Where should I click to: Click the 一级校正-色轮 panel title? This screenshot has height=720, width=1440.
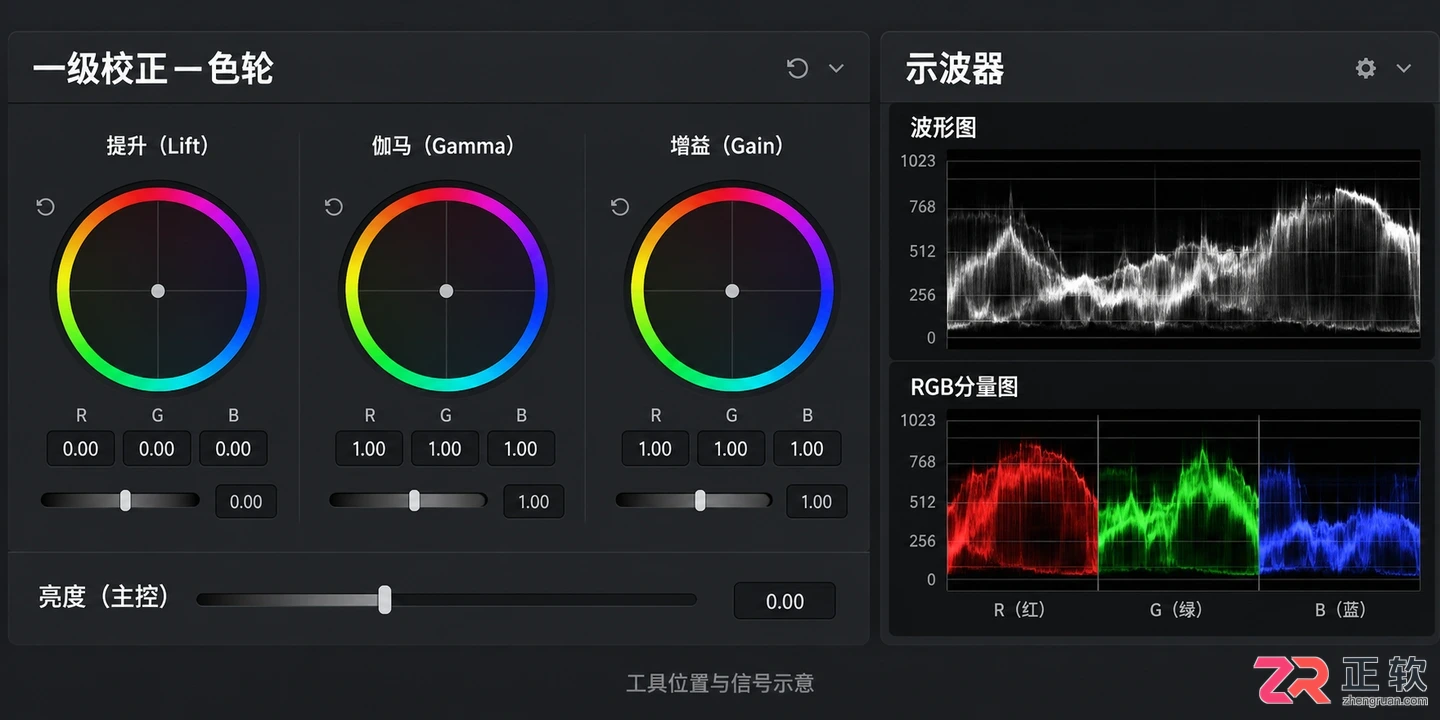pos(153,69)
